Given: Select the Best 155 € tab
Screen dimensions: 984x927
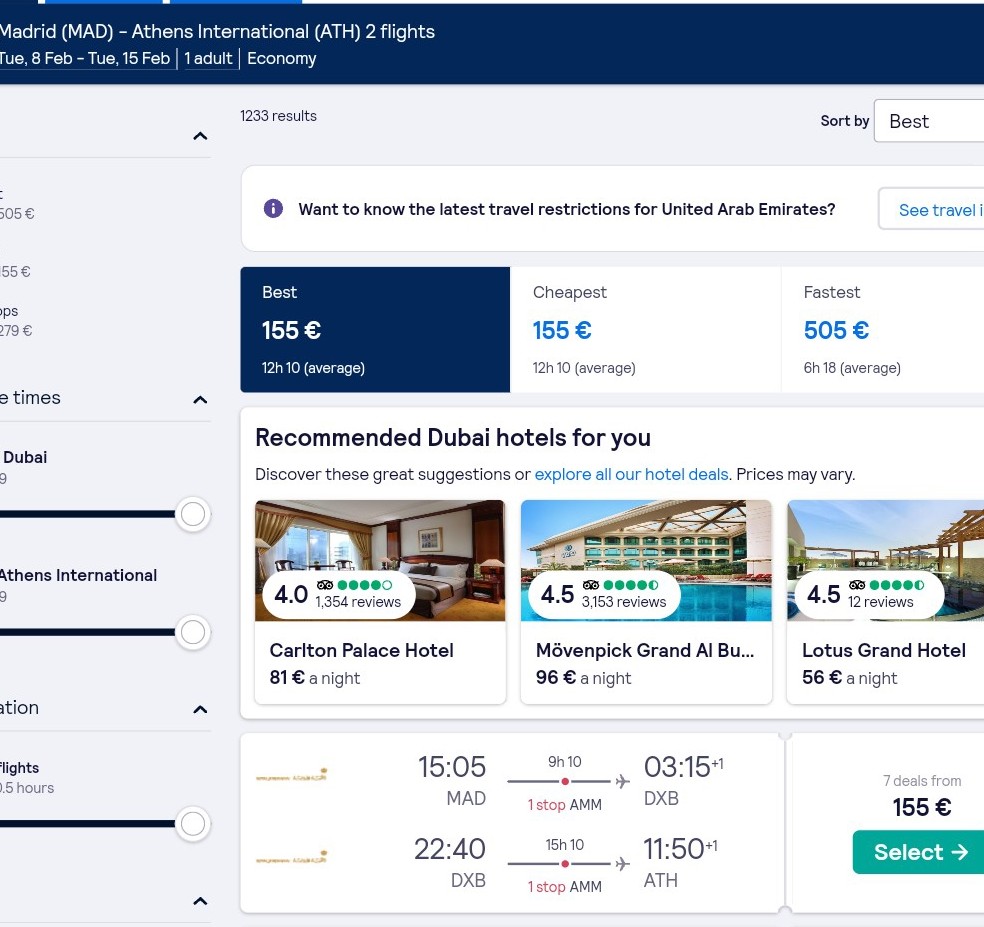Looking at the screenshot, I should (x=375, y=330).
